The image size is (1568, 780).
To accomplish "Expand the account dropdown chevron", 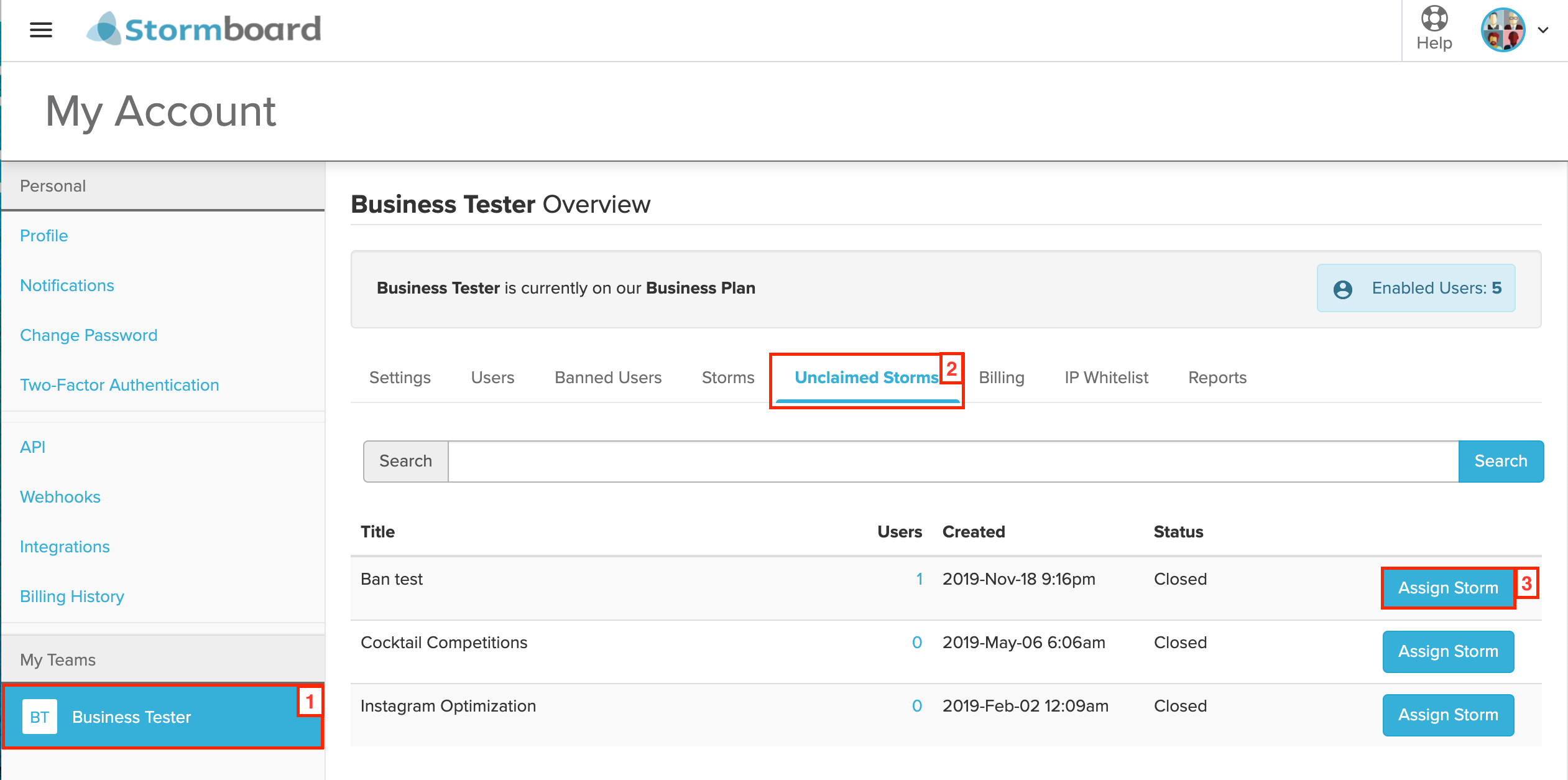I will [1543, 30].
